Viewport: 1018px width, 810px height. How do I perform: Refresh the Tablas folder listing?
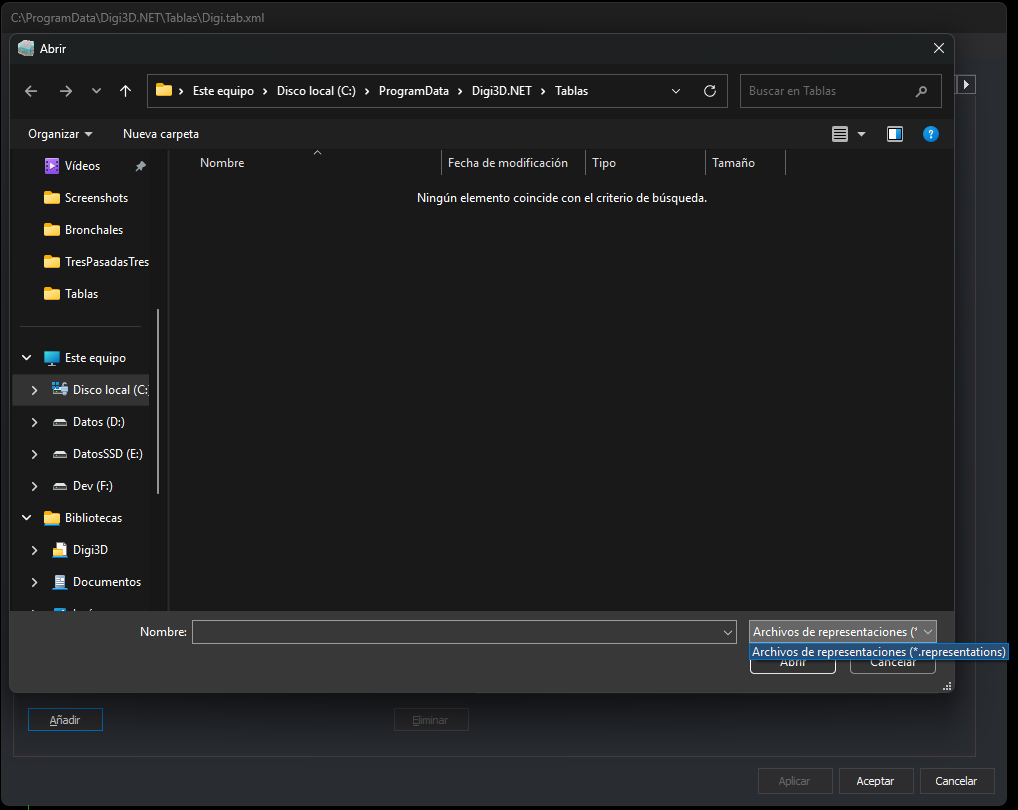(710, 91)
